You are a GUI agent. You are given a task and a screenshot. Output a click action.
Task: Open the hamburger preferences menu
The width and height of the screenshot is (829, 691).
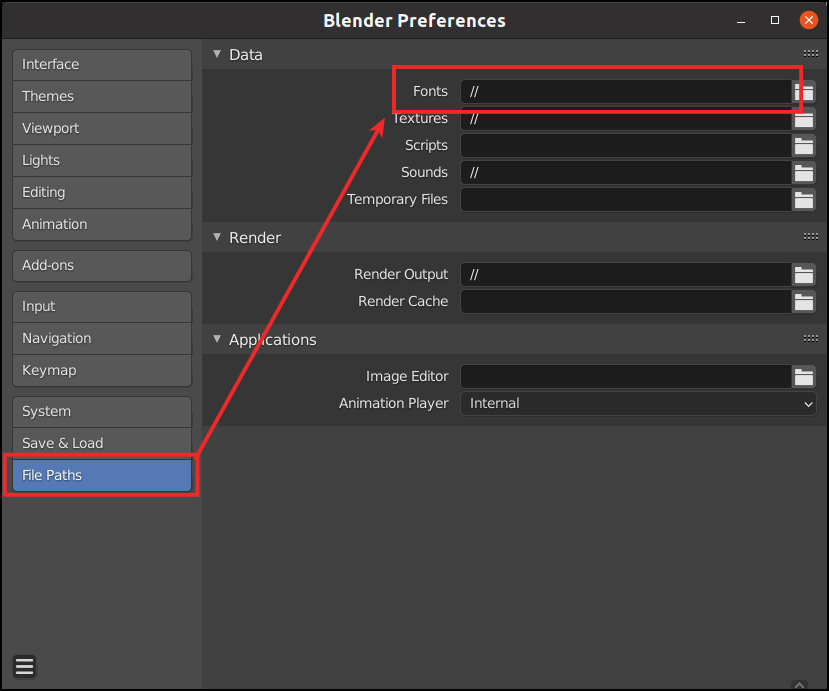click(24, 666)
